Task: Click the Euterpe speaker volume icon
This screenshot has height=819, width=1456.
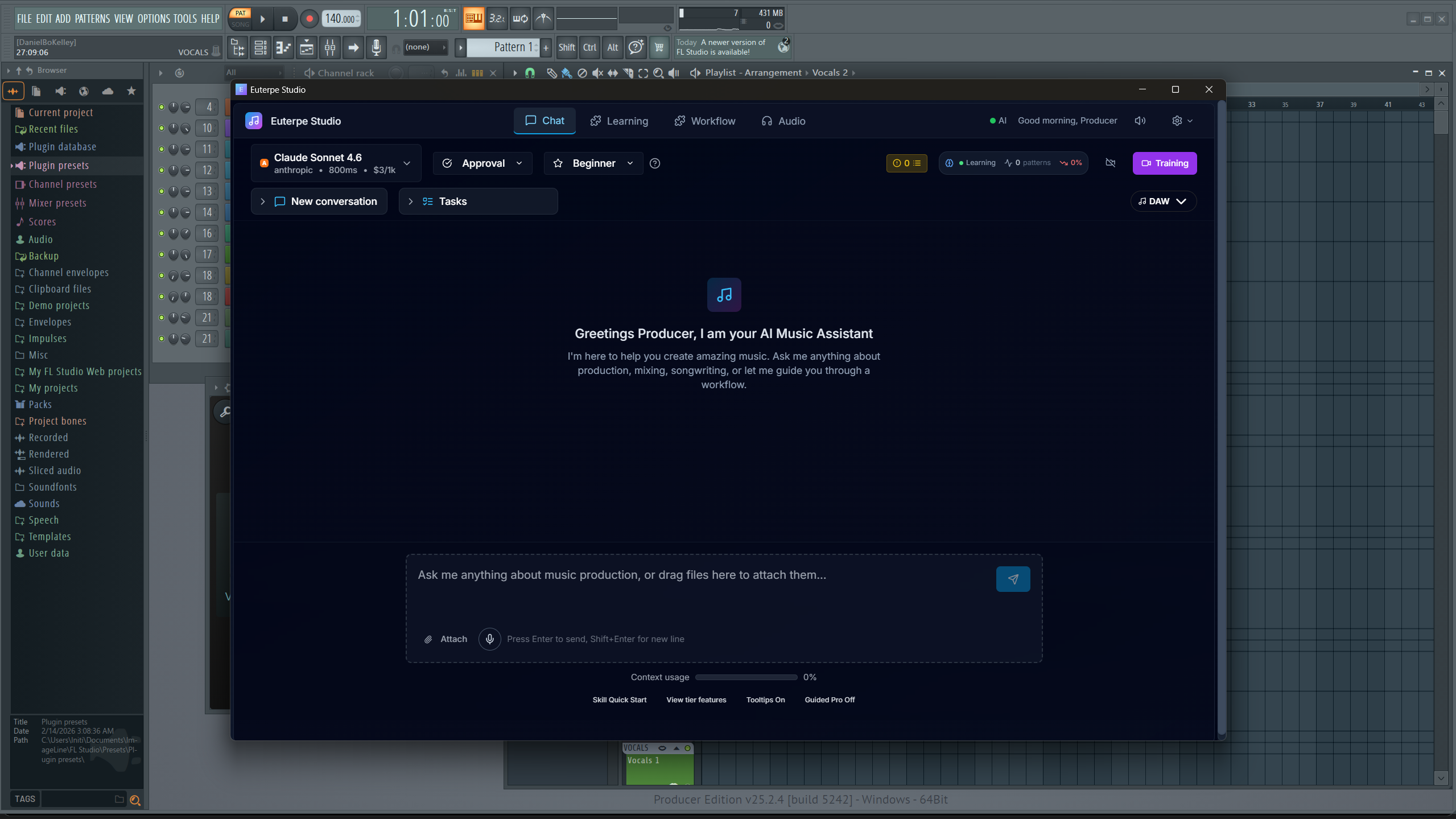Action: pos(1140,121)
